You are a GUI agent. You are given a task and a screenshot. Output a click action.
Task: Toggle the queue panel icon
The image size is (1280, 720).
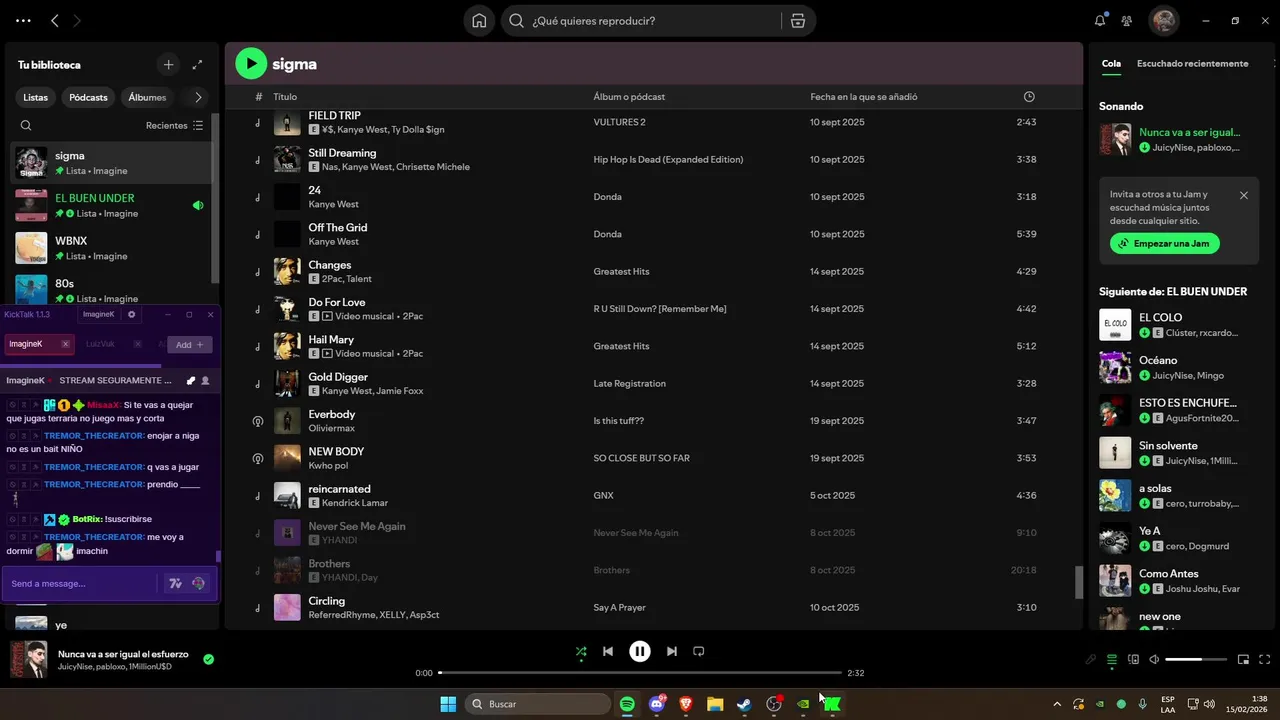click(x=1112, y=659)
